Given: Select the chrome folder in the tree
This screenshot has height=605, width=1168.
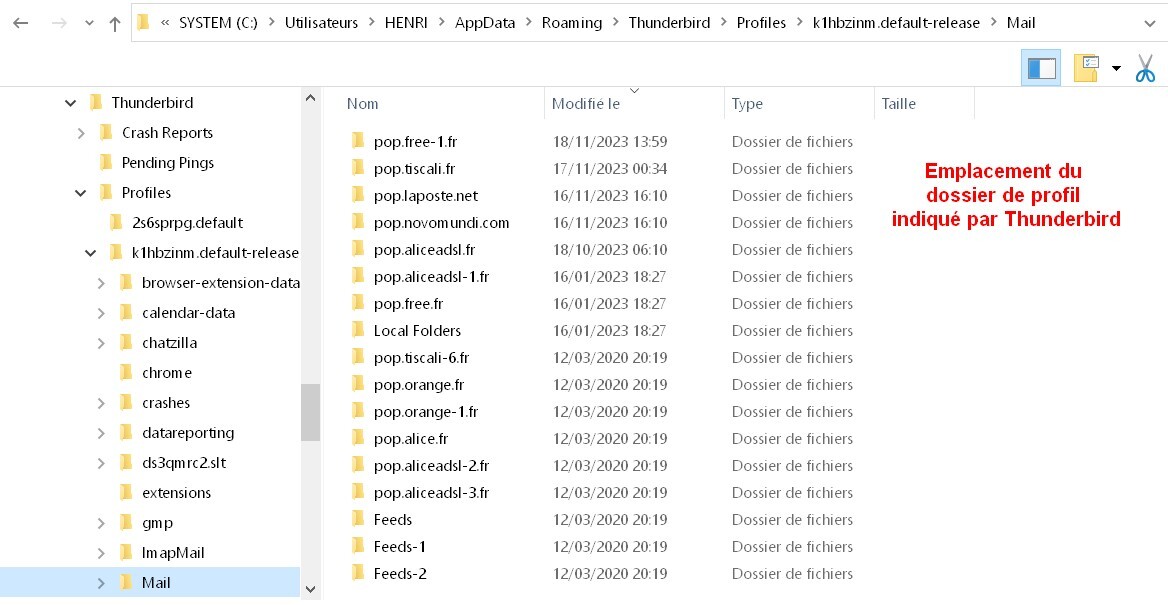Looking at the screenshot, I should 167,373.
